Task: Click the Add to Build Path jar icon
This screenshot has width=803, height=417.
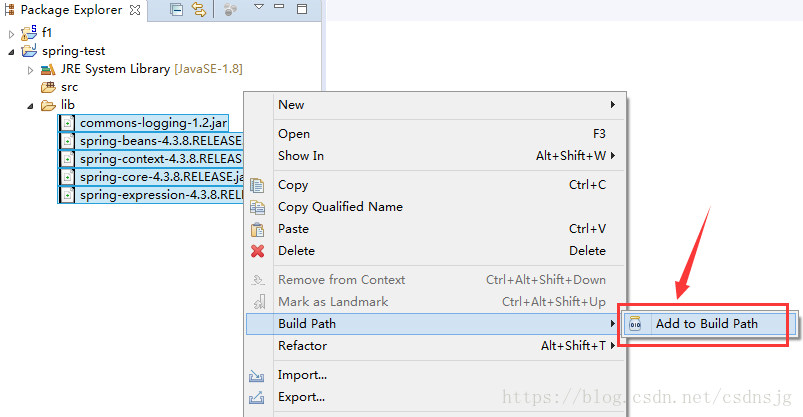Action: [x=635, y=324]
